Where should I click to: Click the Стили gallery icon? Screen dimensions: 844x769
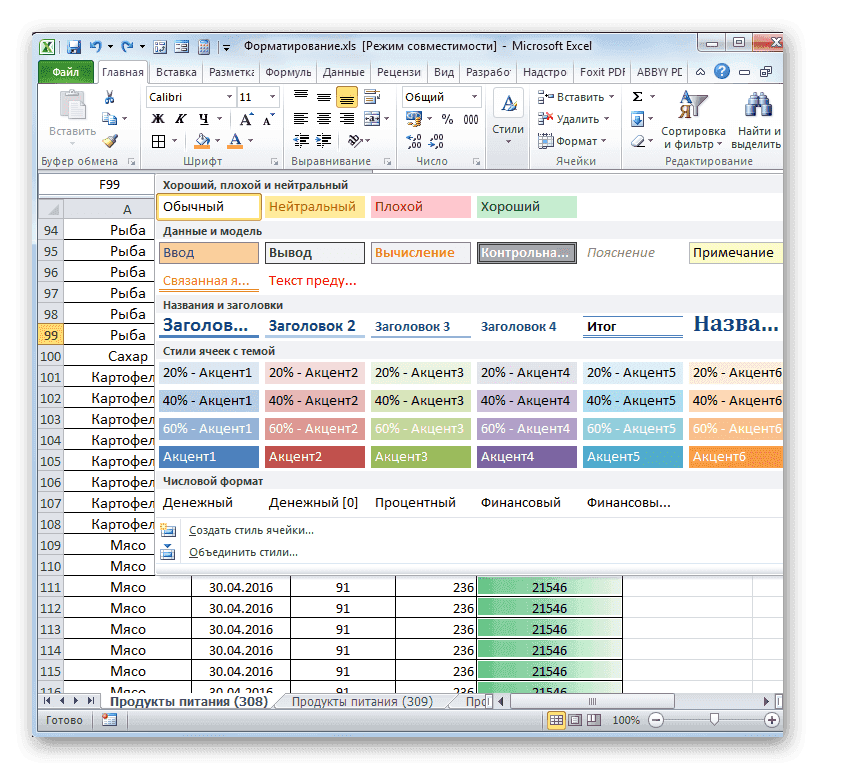(508, 103)
